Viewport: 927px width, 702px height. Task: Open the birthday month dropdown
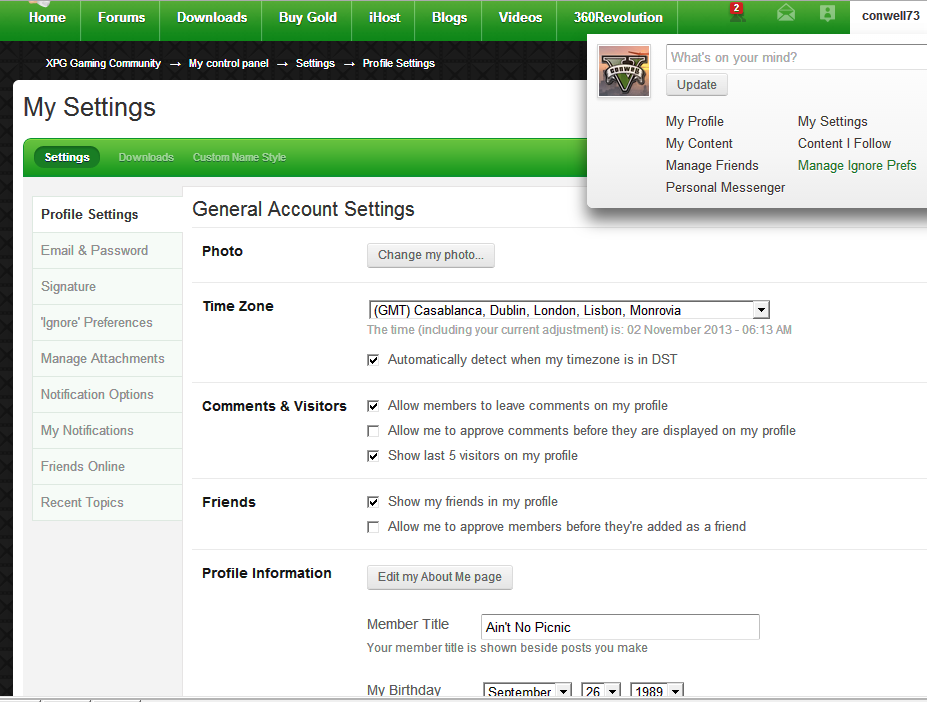click(563, 692)
